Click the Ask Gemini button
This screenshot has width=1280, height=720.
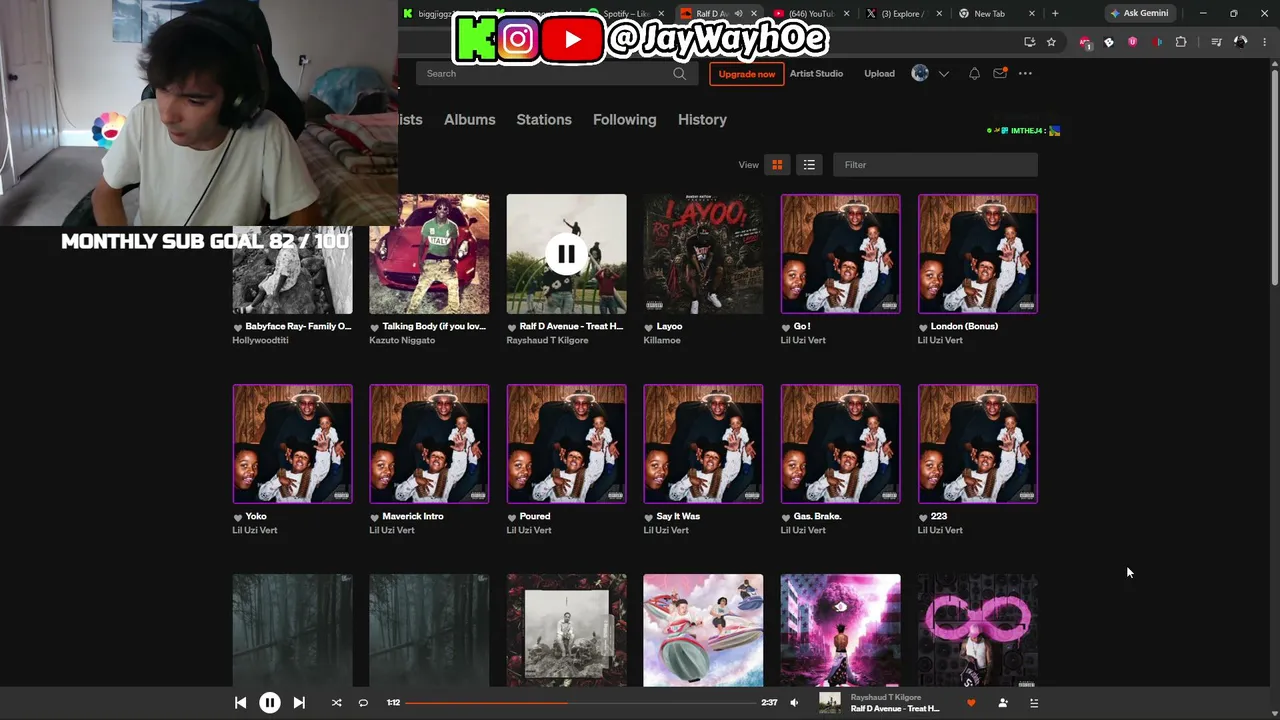coord(1139,13)
